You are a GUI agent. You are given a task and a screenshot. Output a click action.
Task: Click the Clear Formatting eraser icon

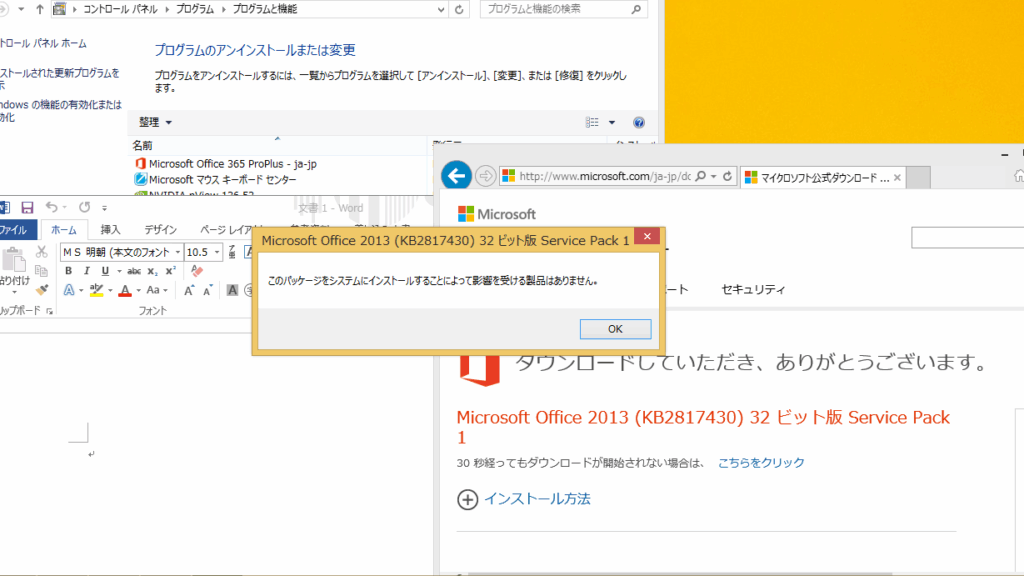(x=197, y=271)
